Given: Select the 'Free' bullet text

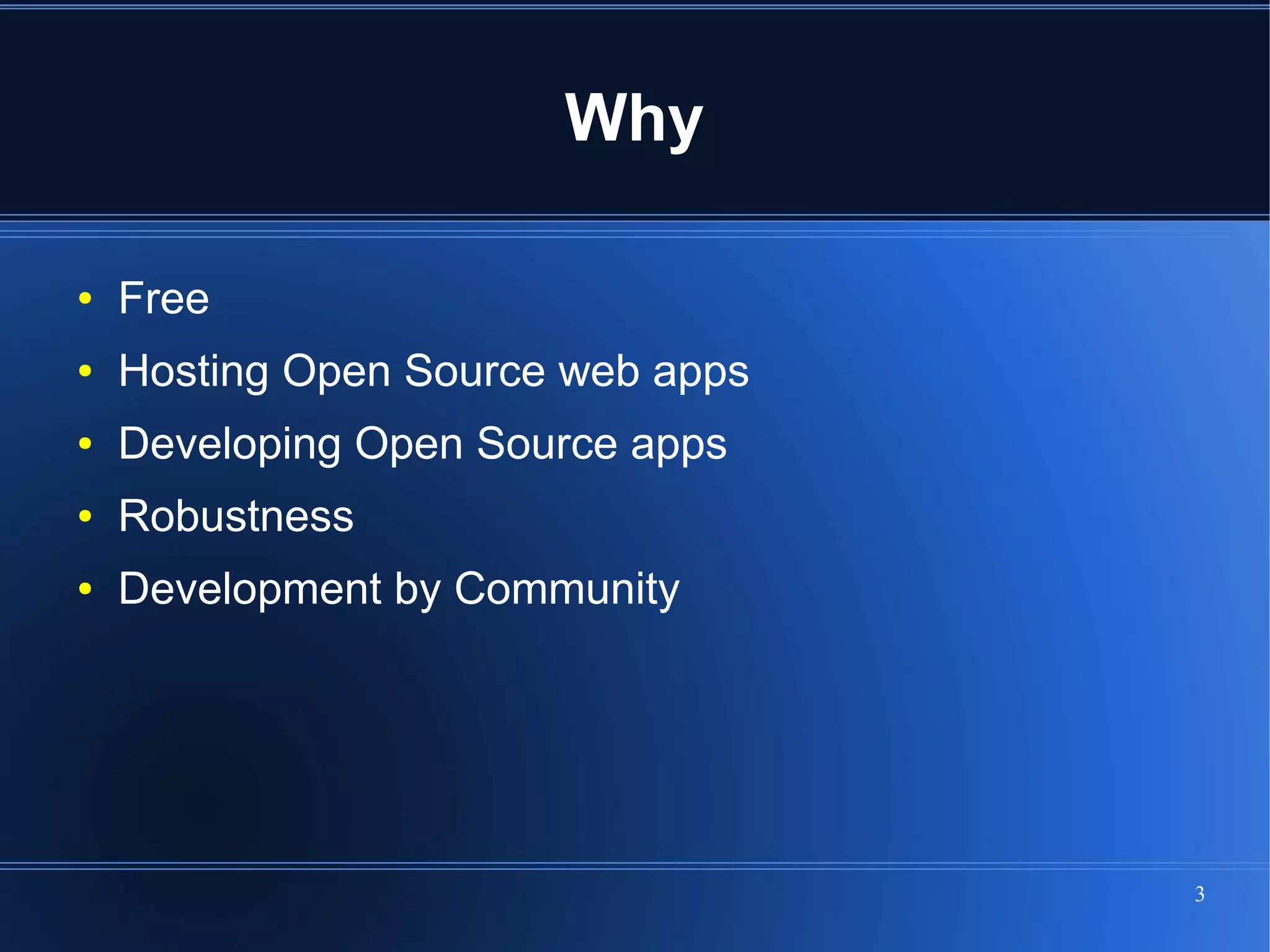Looking at the screenshot, I should click(x=164, y=298).
